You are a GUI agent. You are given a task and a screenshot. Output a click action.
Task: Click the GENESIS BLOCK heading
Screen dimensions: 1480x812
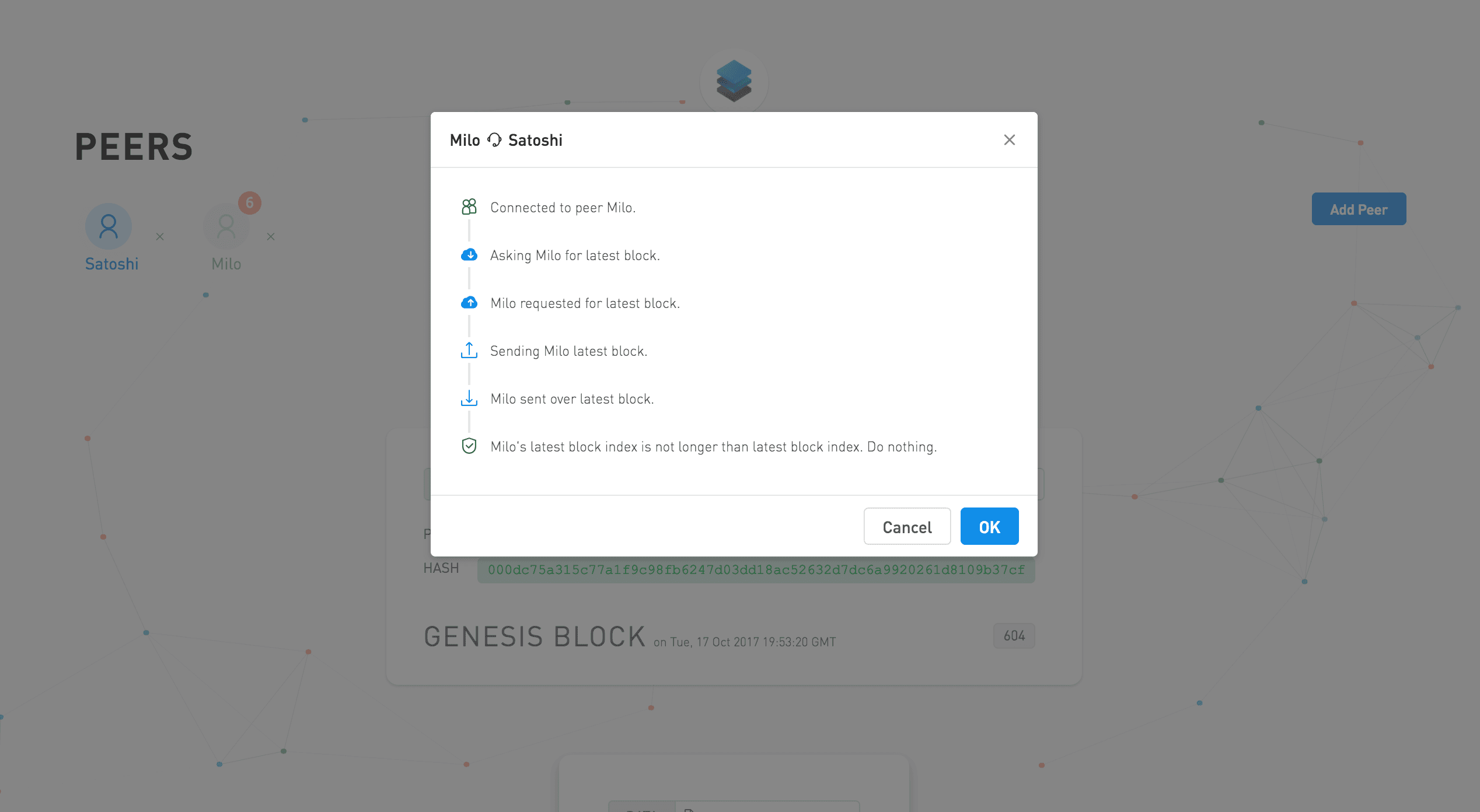pyautogui.click(x=534, y=637)
